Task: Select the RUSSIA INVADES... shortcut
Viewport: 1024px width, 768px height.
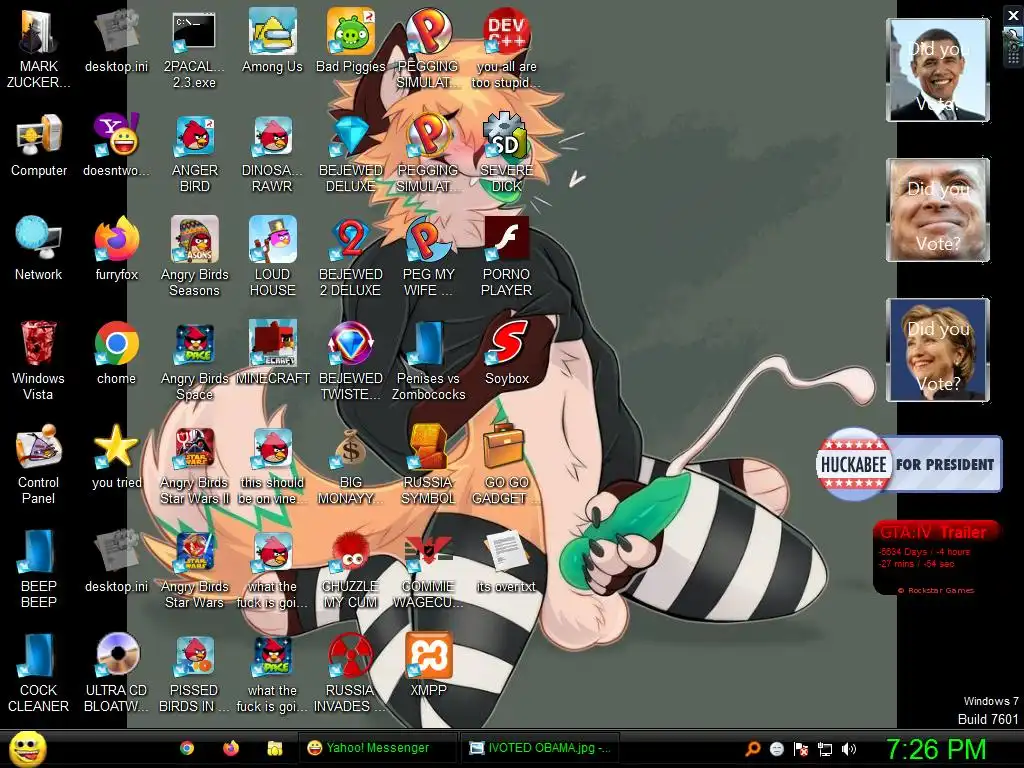Action: 351,673
